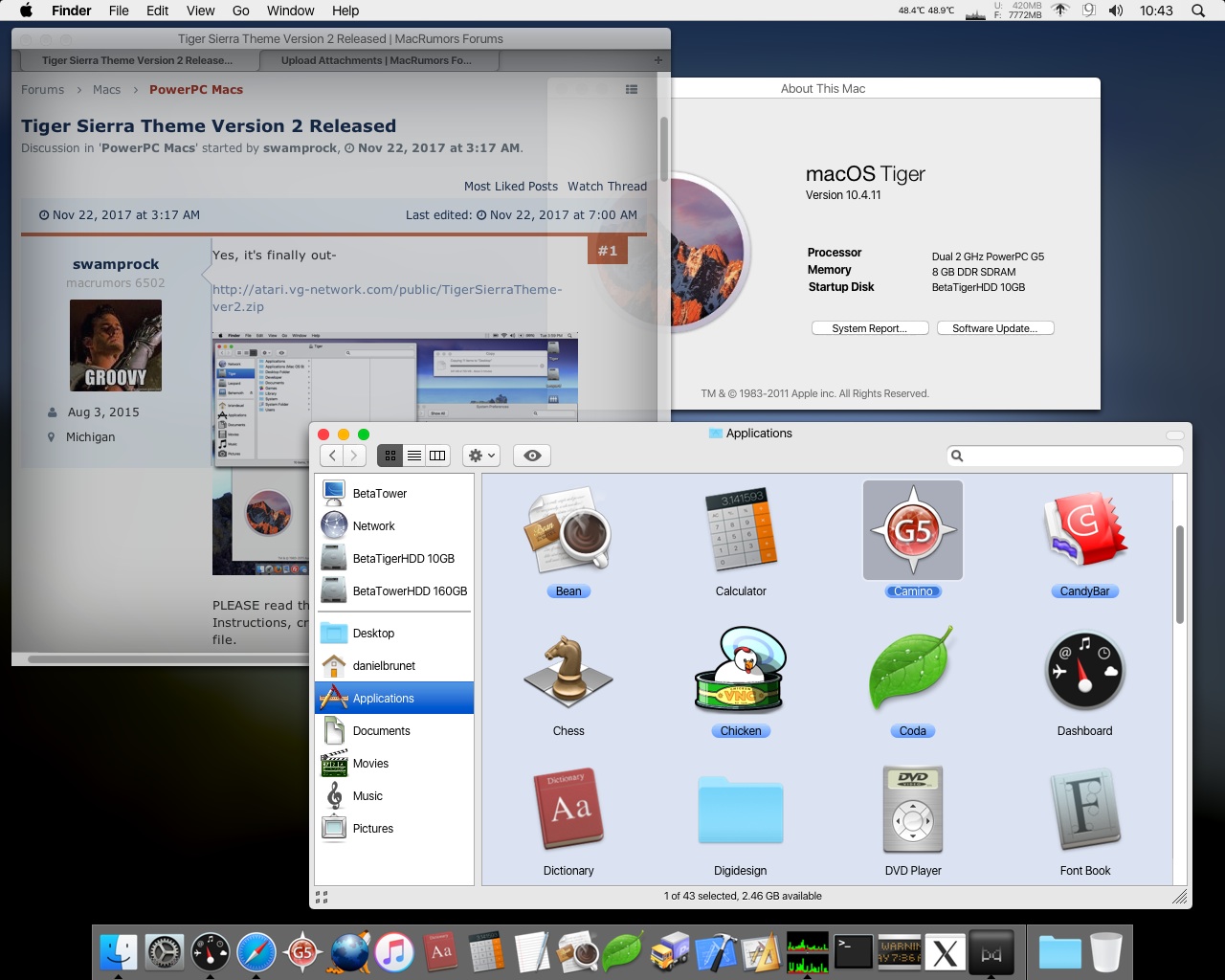Open Activity Monitor from the Dock

pyautogui.click(x=808, y=952)
